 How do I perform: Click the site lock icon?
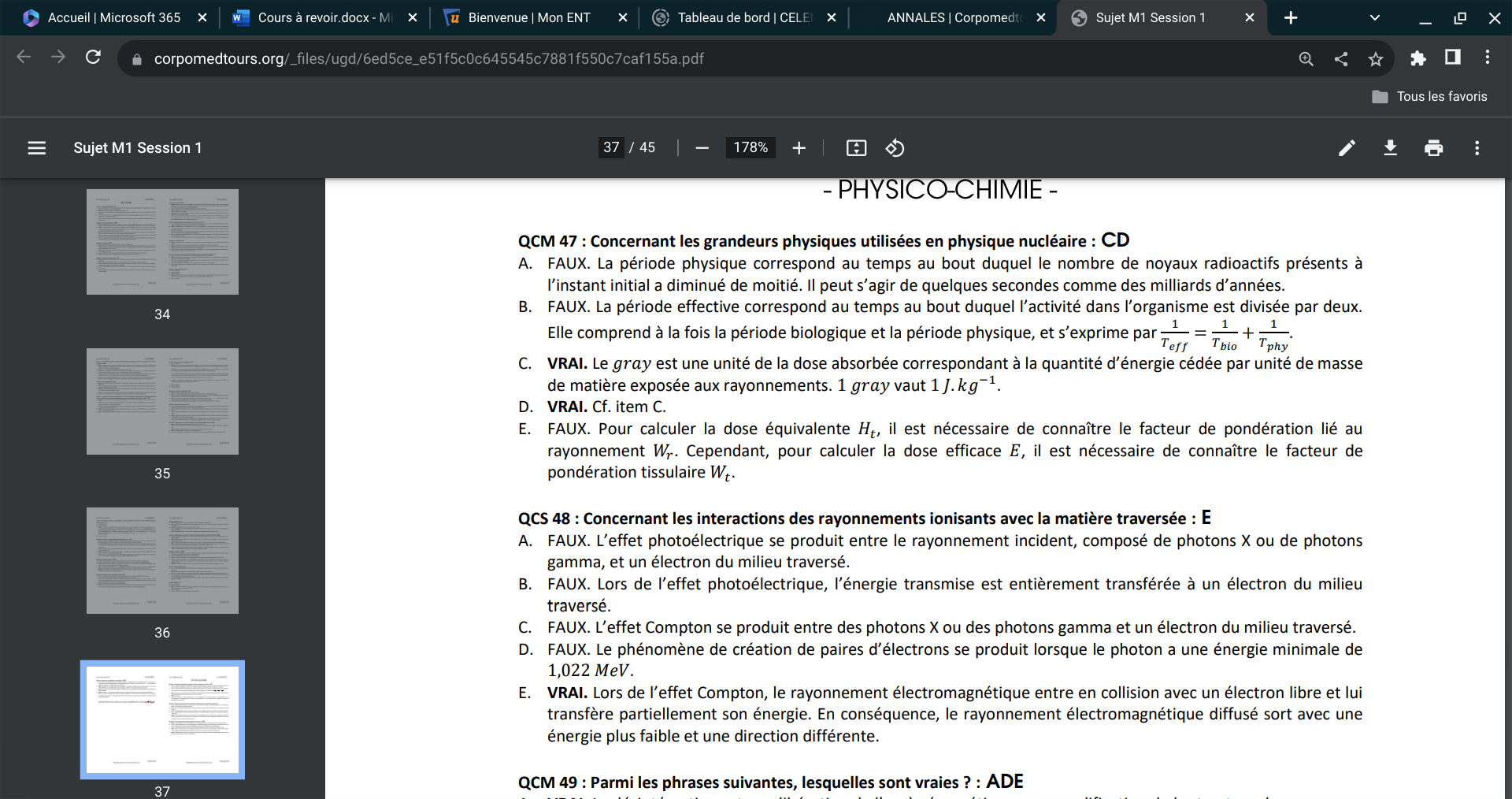click(137, 59)
